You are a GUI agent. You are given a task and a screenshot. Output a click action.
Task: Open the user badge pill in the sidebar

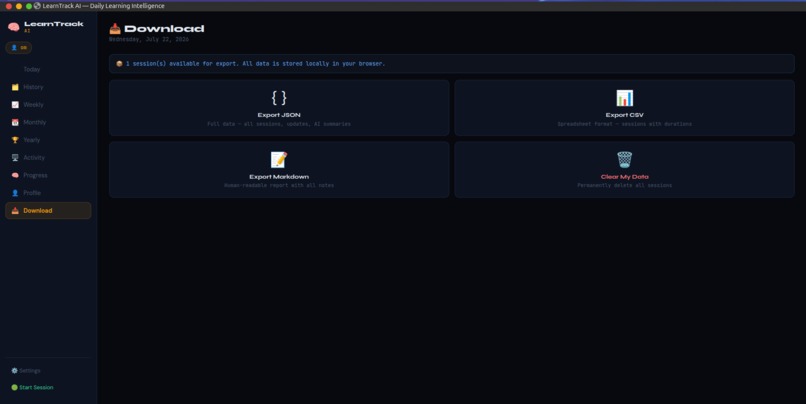19,48
